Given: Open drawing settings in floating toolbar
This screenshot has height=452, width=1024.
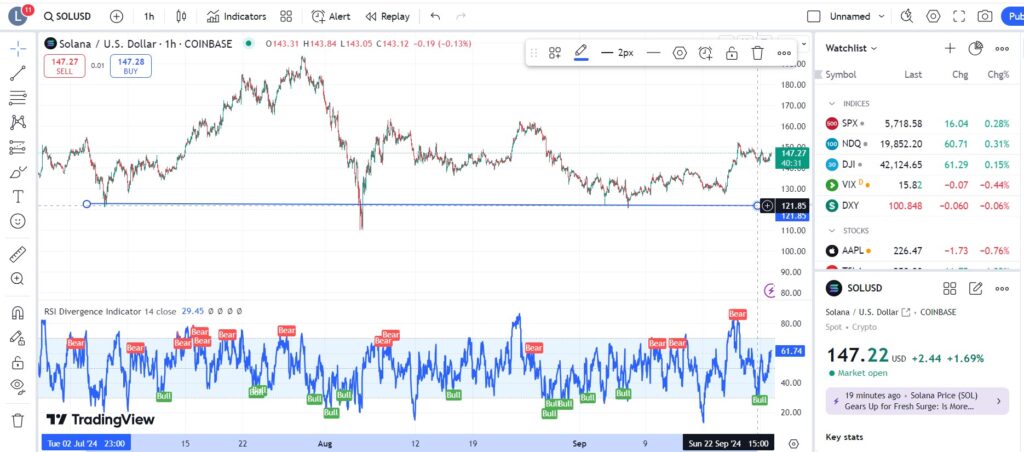Looking at the screenshot, I should pos(680,53).
